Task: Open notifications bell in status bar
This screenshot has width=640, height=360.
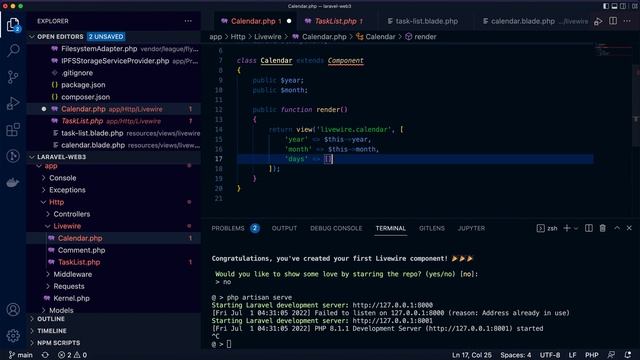Action: coord(627,355)
